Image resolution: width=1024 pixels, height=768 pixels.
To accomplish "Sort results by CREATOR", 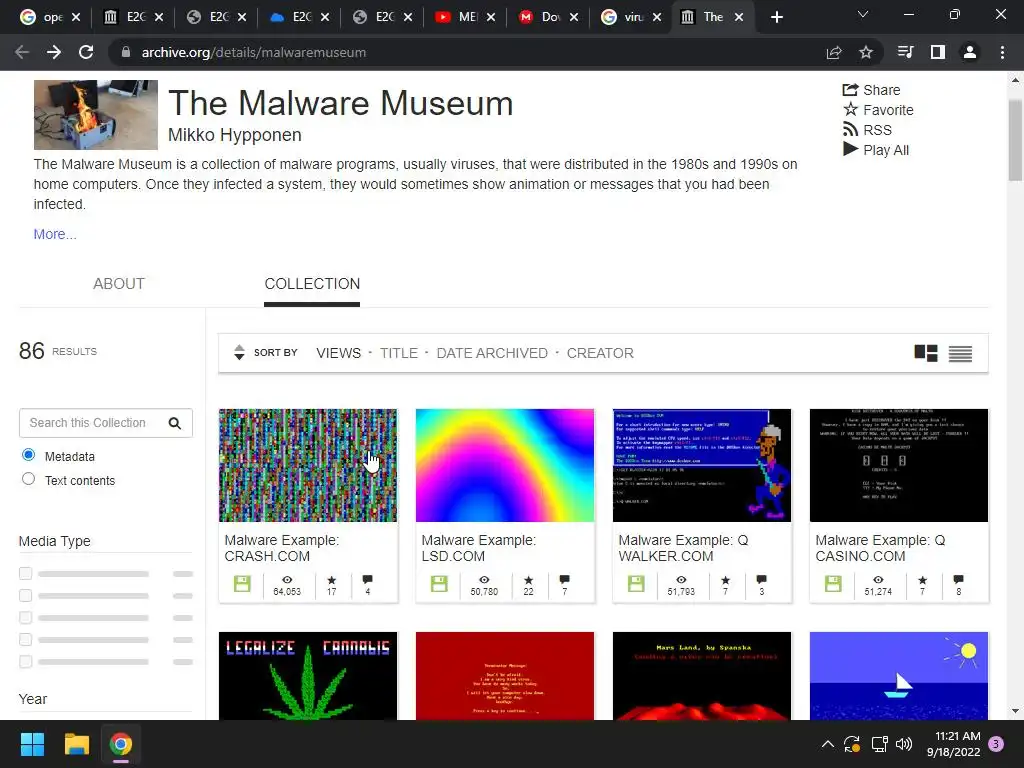I will pos(600,353).
